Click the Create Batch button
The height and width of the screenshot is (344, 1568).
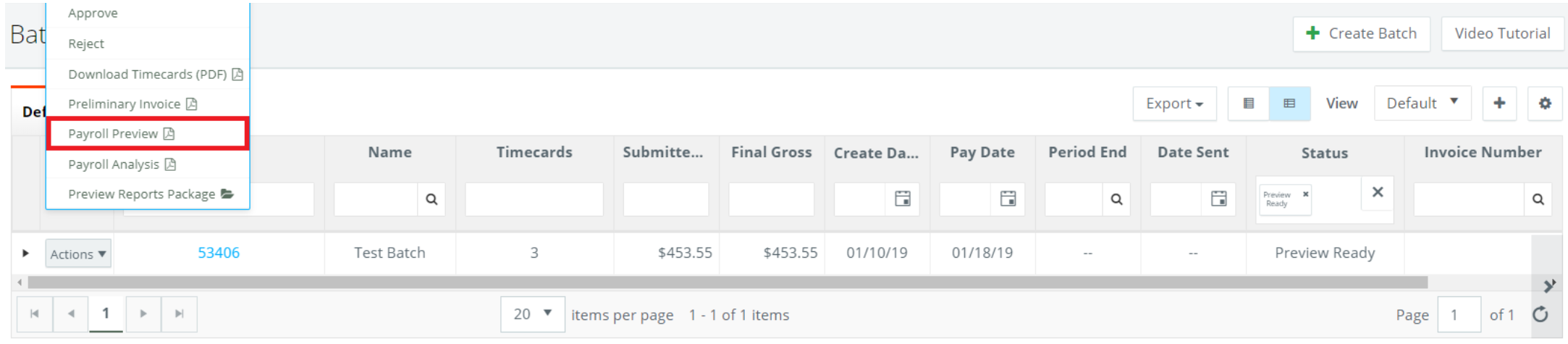coord(1361,33)
